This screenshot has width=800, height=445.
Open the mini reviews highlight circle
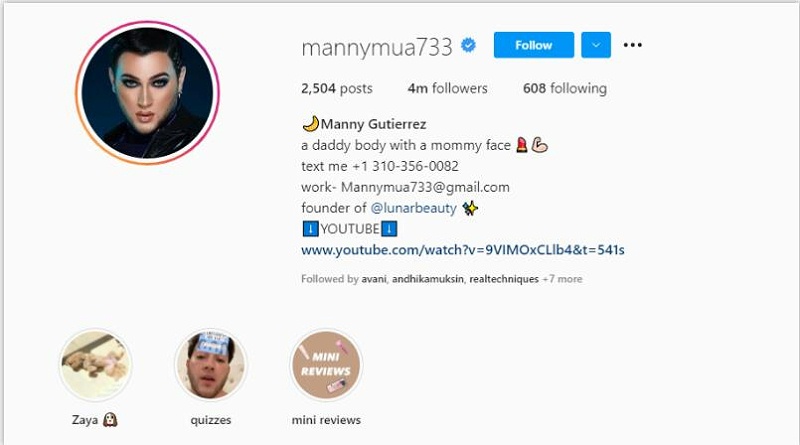(326, 365)
